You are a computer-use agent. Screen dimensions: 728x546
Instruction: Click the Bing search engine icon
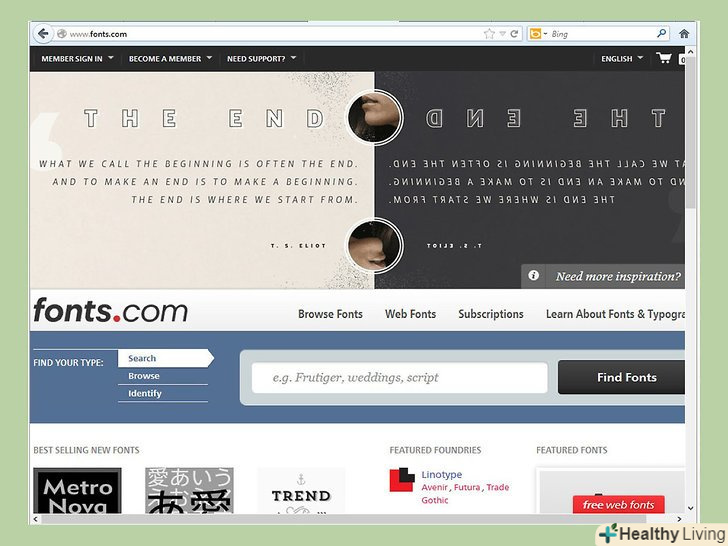[535, 34]
